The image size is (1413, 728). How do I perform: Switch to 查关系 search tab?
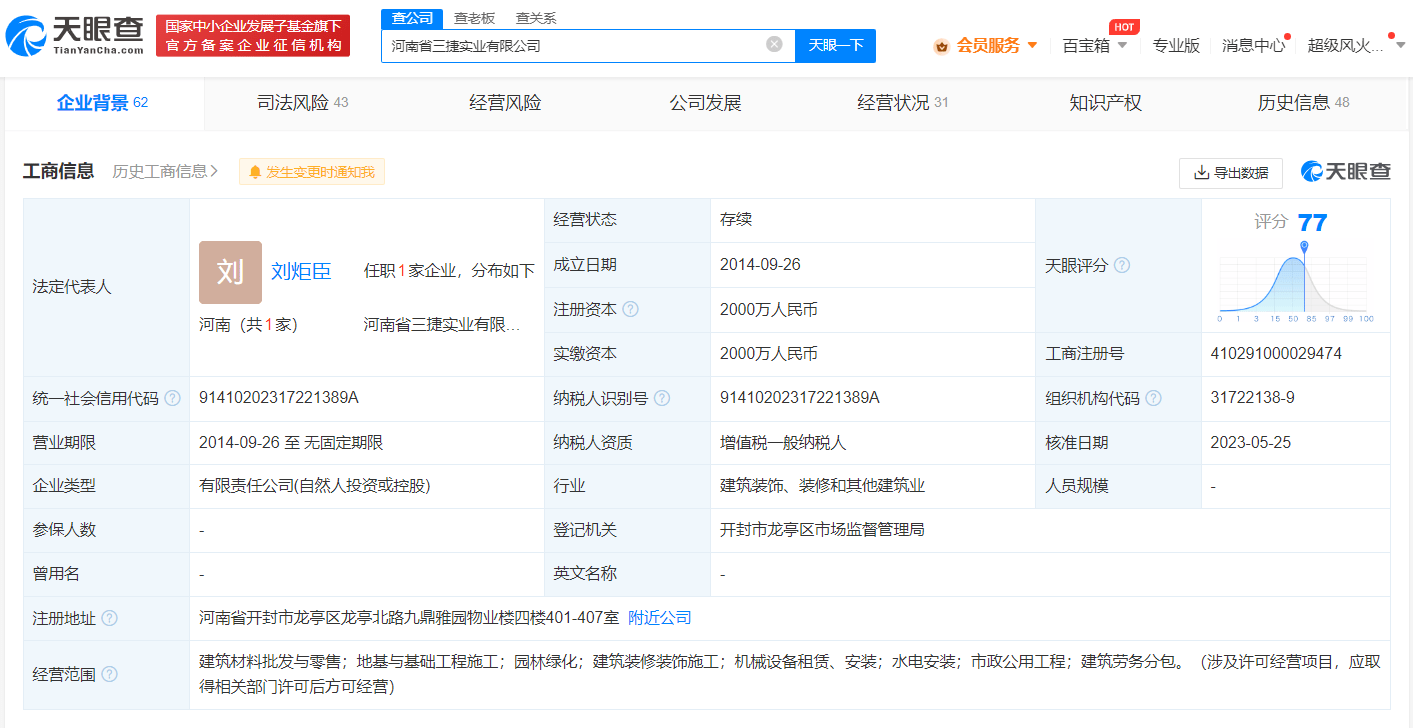(536, 18)
